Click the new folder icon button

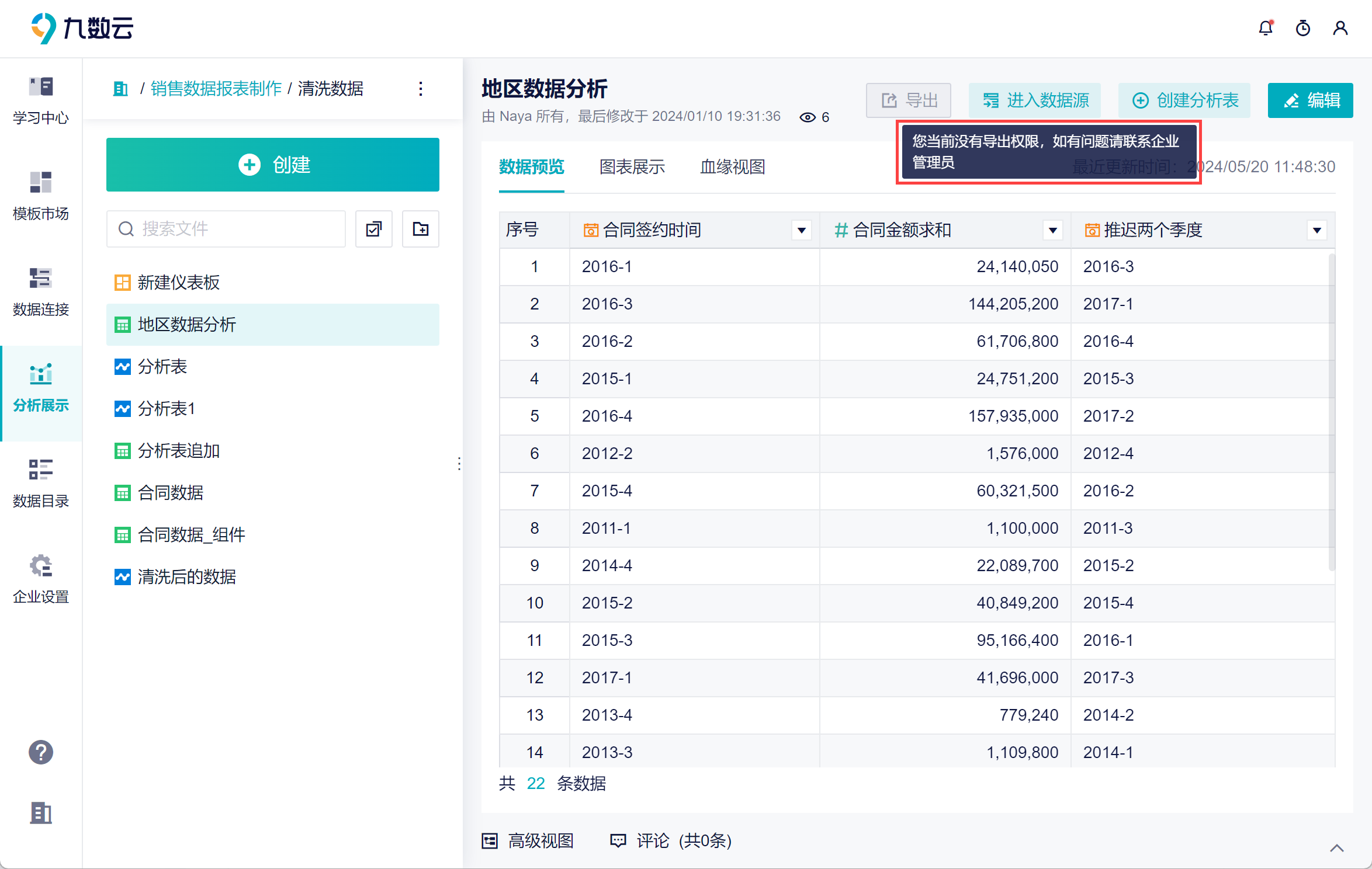coord(421,229)
